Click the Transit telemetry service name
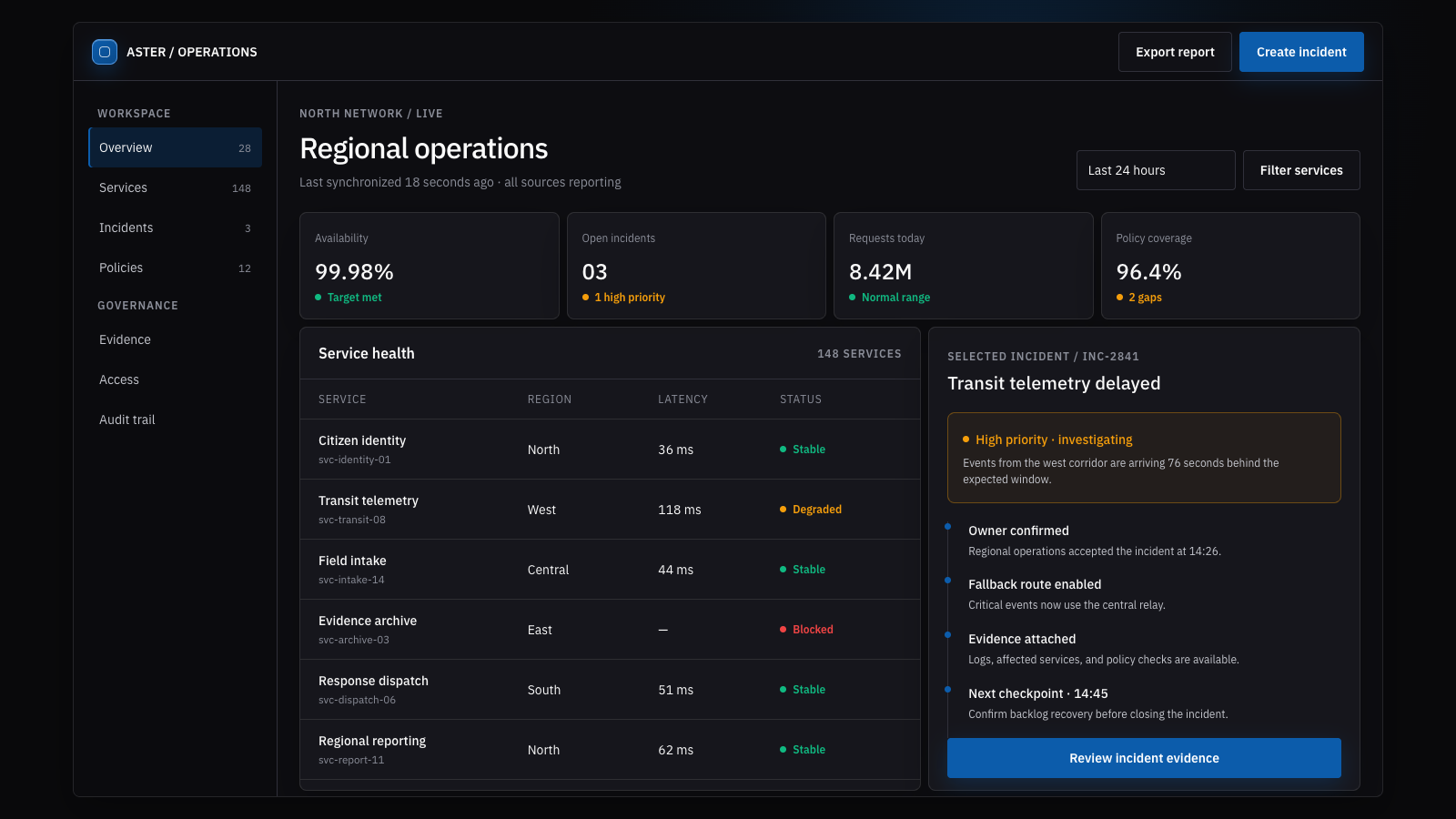The width and height of the screenshot is (1456, 819). (x=369, y=500)
